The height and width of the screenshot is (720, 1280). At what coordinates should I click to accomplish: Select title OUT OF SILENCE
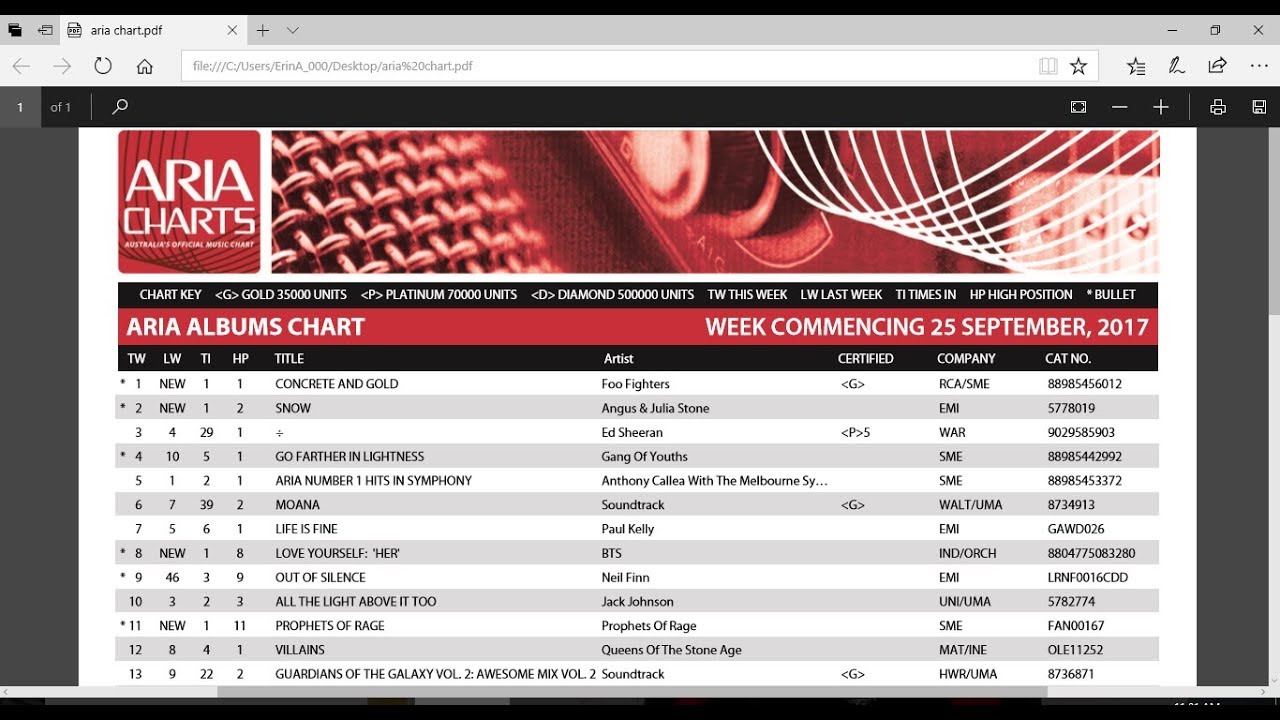point(321,577)
